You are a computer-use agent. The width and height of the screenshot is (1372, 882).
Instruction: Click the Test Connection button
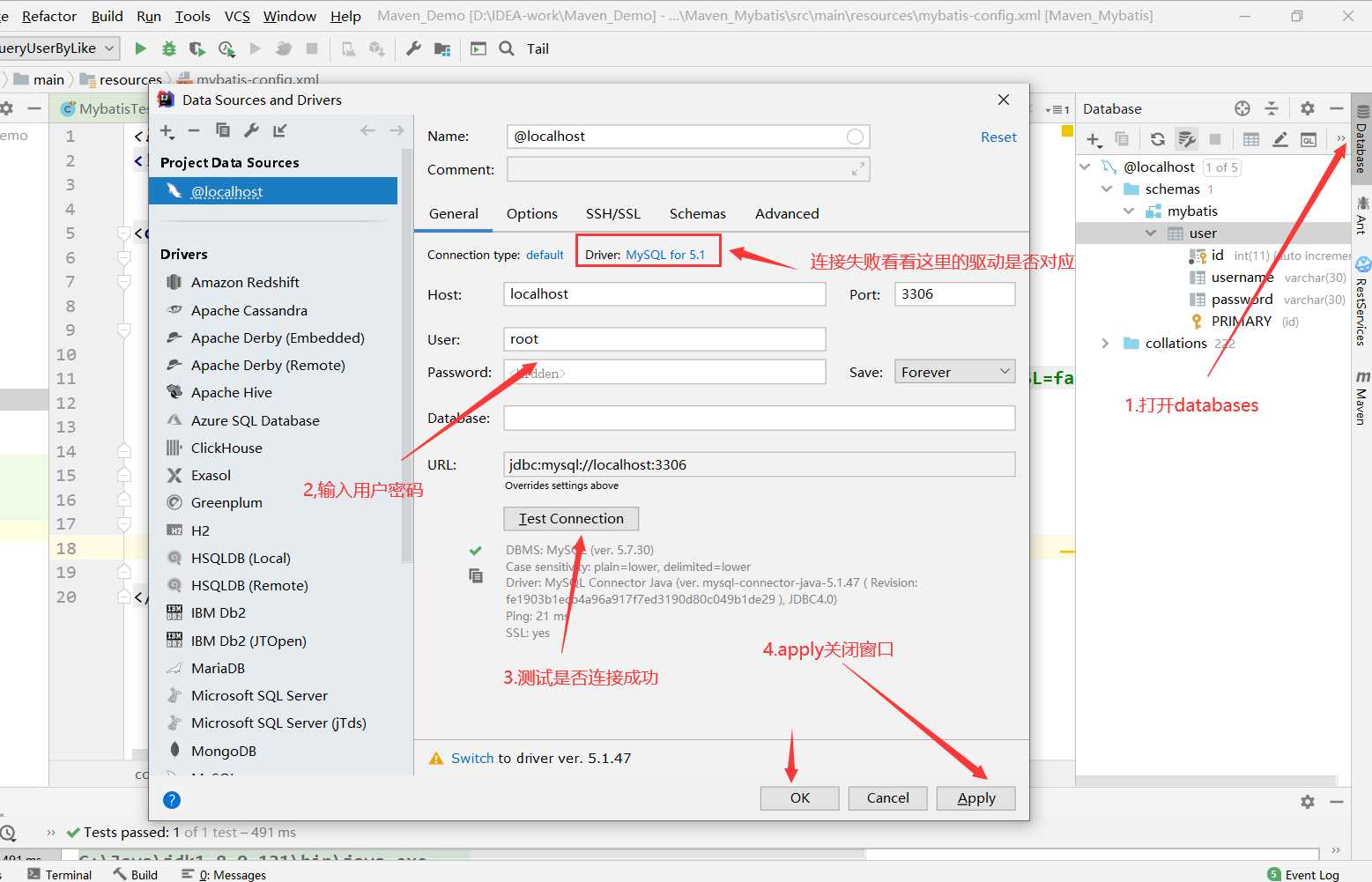tap(571, 518)
